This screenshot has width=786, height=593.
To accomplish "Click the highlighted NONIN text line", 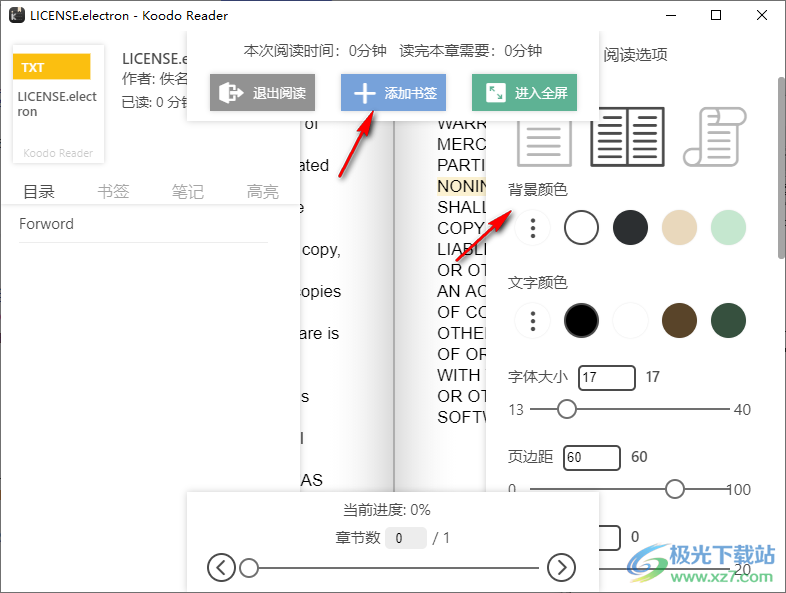I will pyautogui.click(x=462, y=186).
